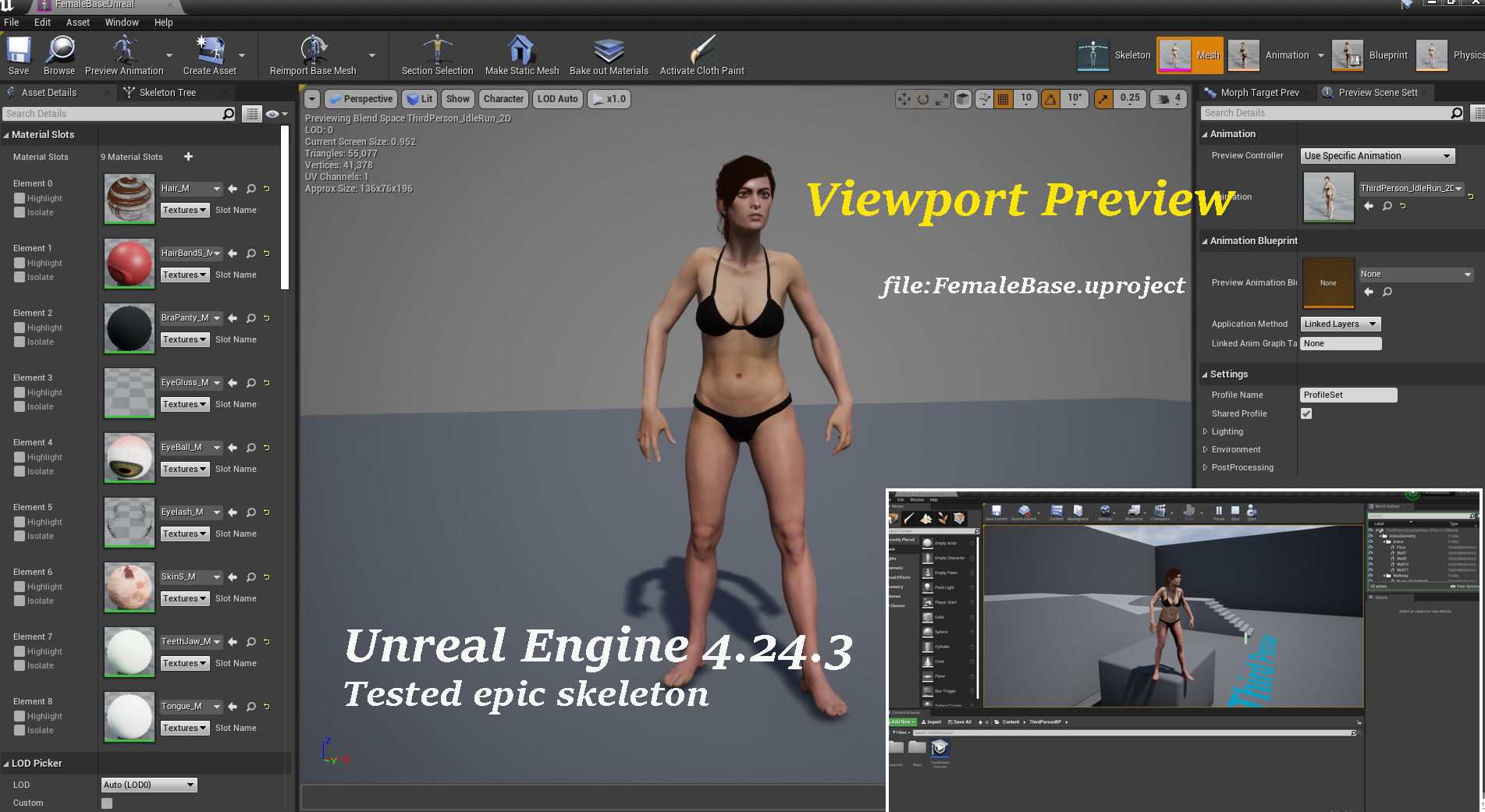Click Search Details field in Asset Details

(119, 114)
